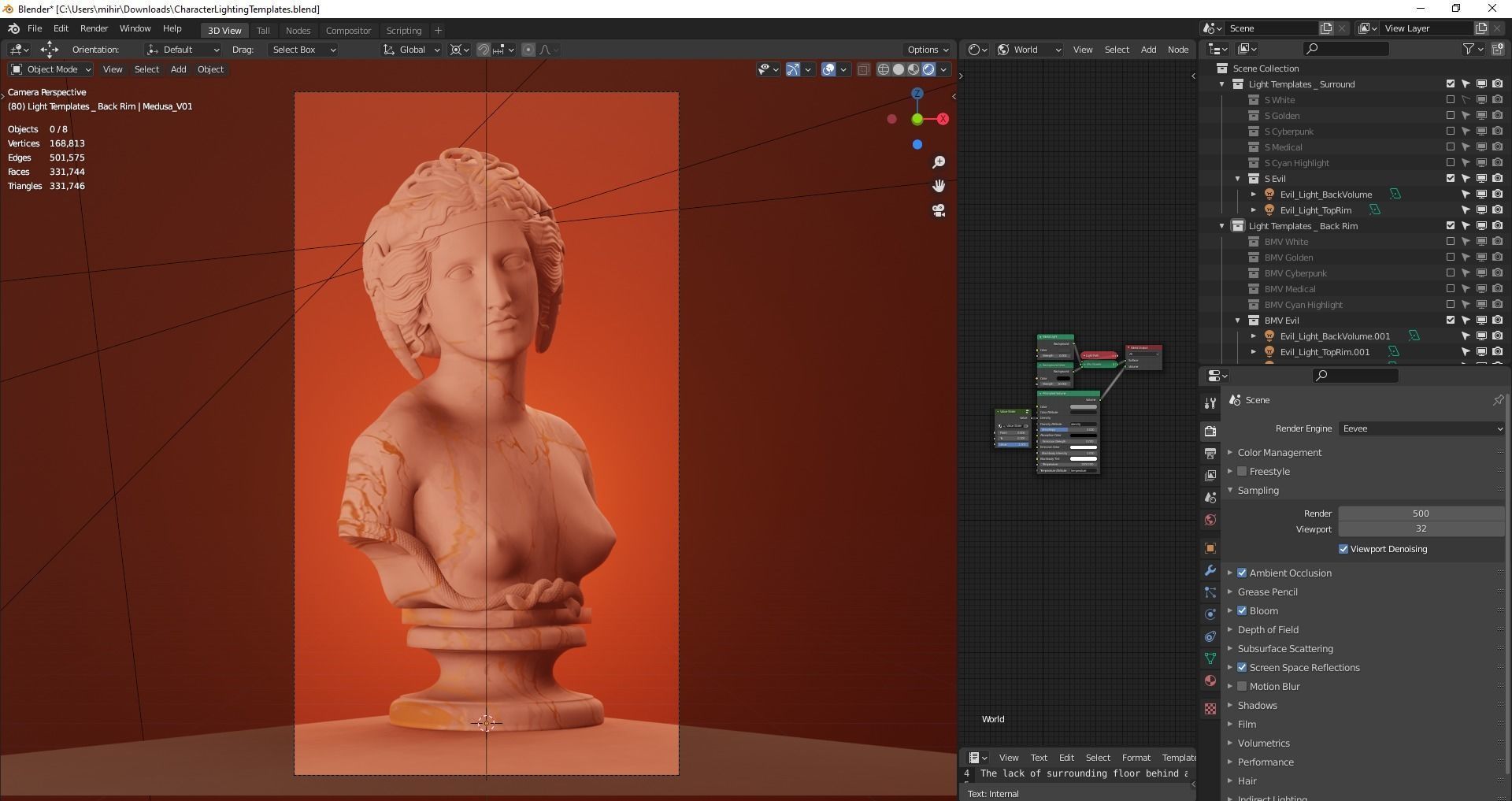Open the Render properties tab icon
Image resolution: width=1512 pixels, height=801 pixels.
(x=1210, y=431)
